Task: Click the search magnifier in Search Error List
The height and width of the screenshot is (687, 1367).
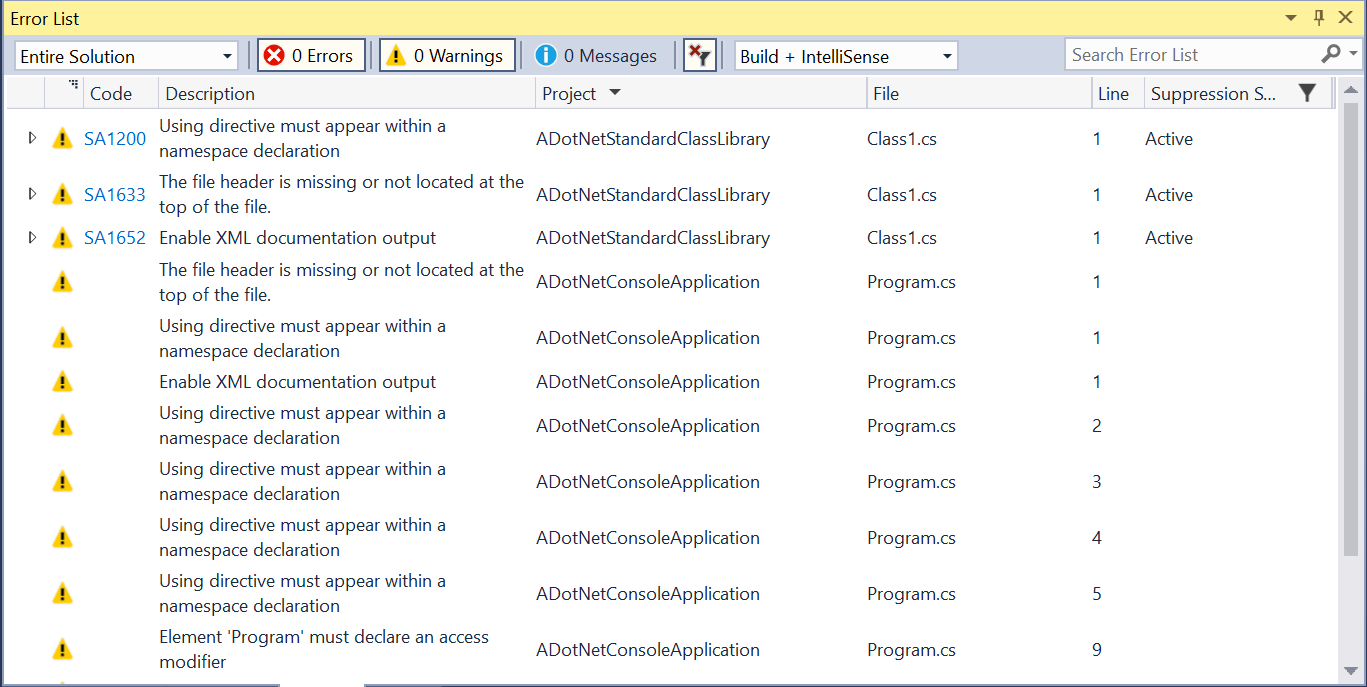Action: (1330, 54)
